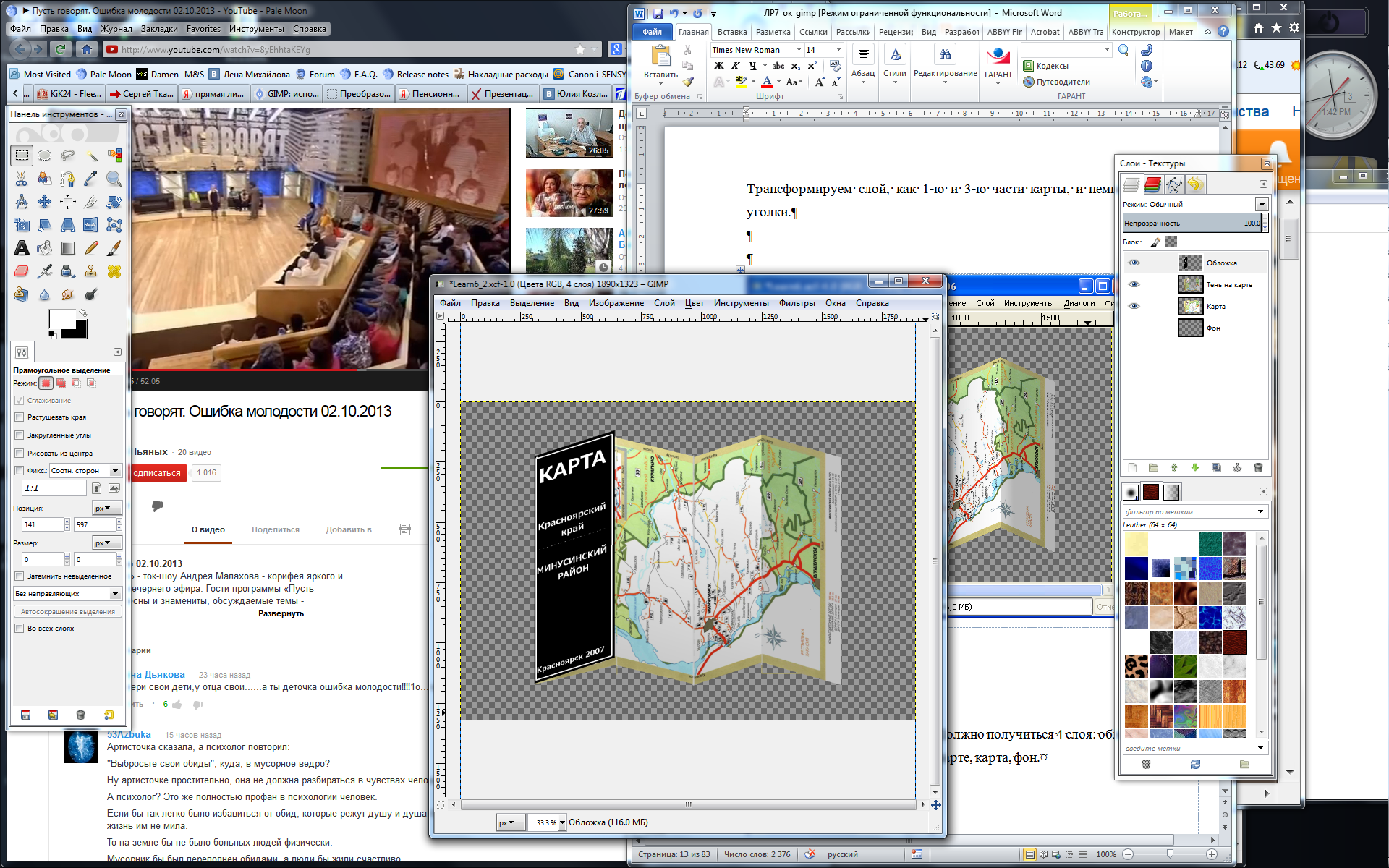
Task: Open Word font name dropdown Times New Roman
Action: click(x=799, y=50)
